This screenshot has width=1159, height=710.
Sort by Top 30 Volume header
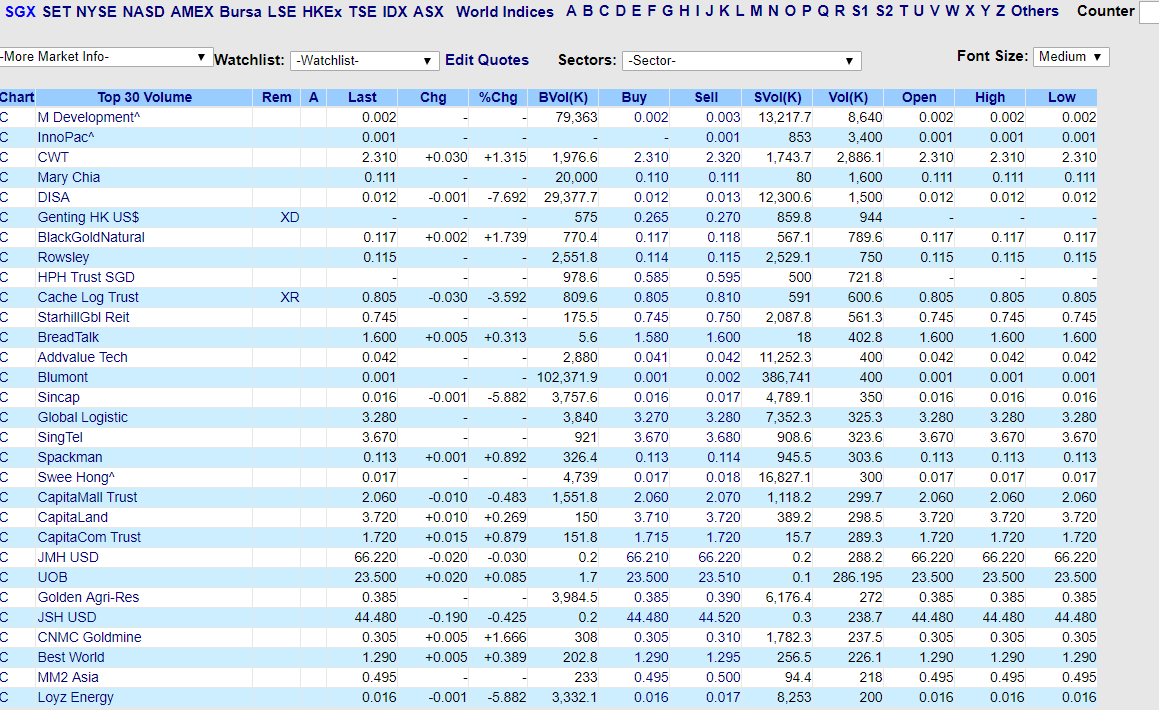click(x=144, y=97)
